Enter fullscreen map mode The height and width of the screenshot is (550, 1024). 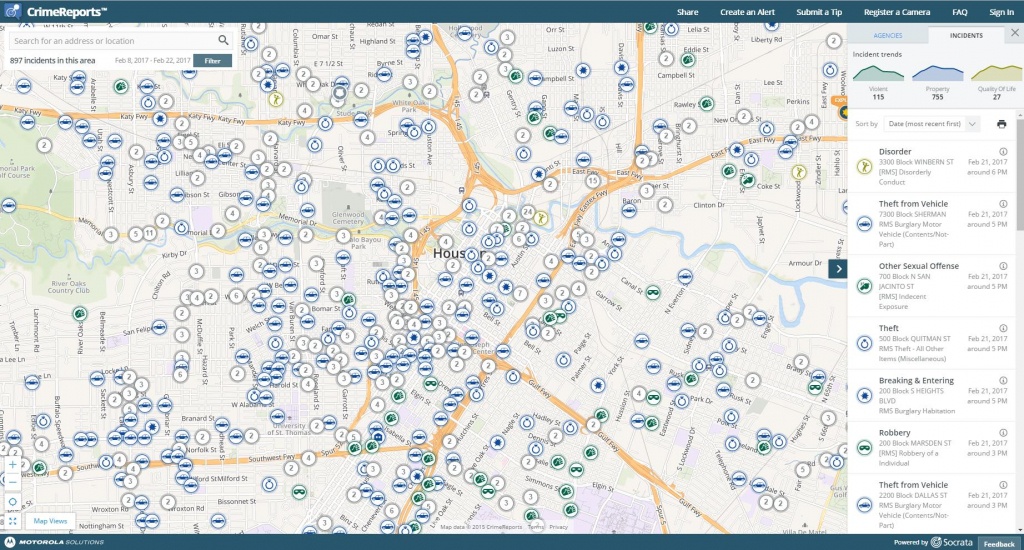12,521
